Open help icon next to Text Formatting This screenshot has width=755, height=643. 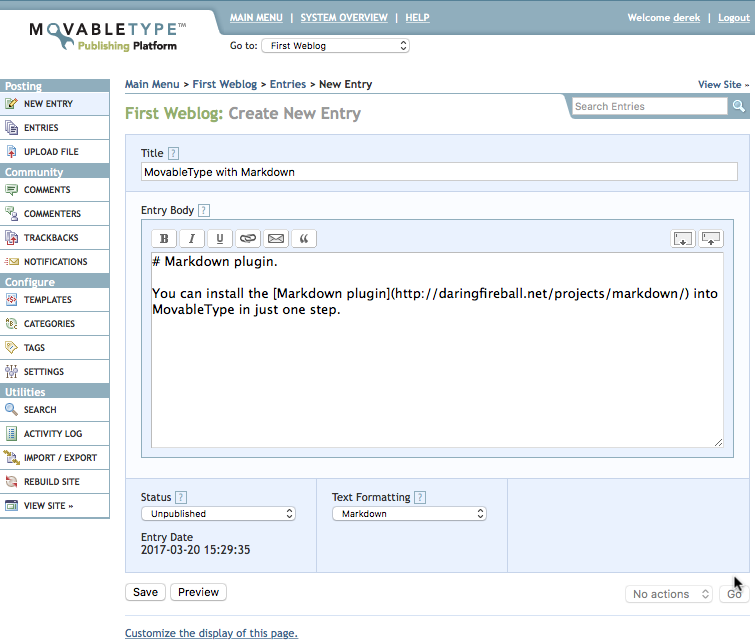[x=420, y=497]
